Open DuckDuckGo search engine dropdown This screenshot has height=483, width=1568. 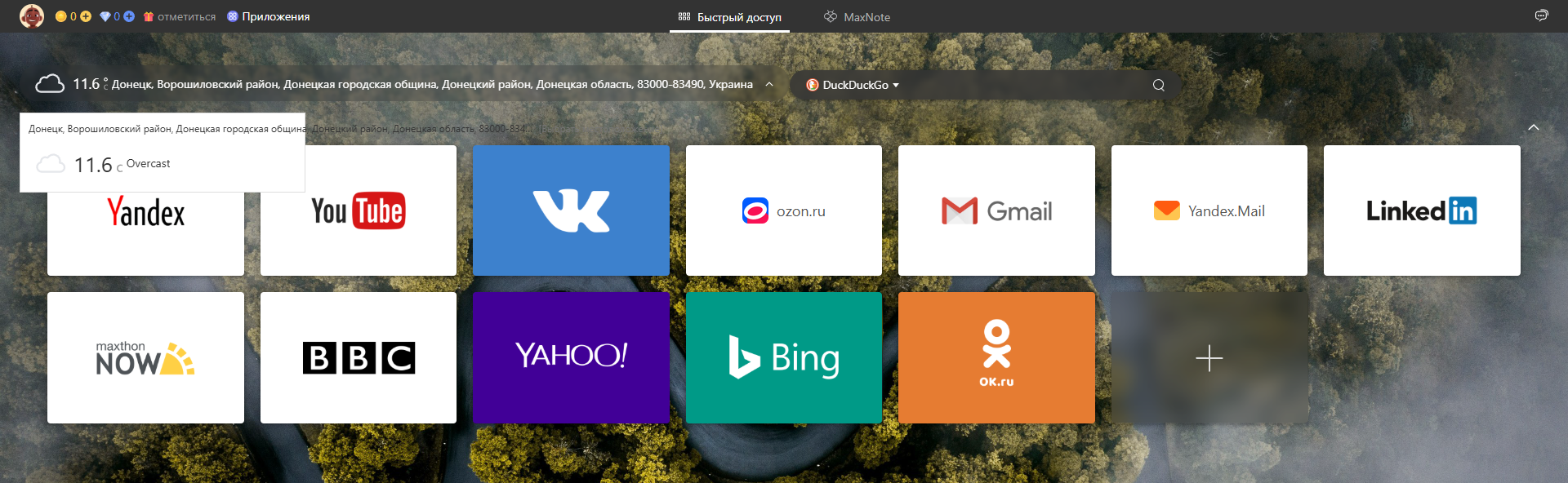[853, 85]
